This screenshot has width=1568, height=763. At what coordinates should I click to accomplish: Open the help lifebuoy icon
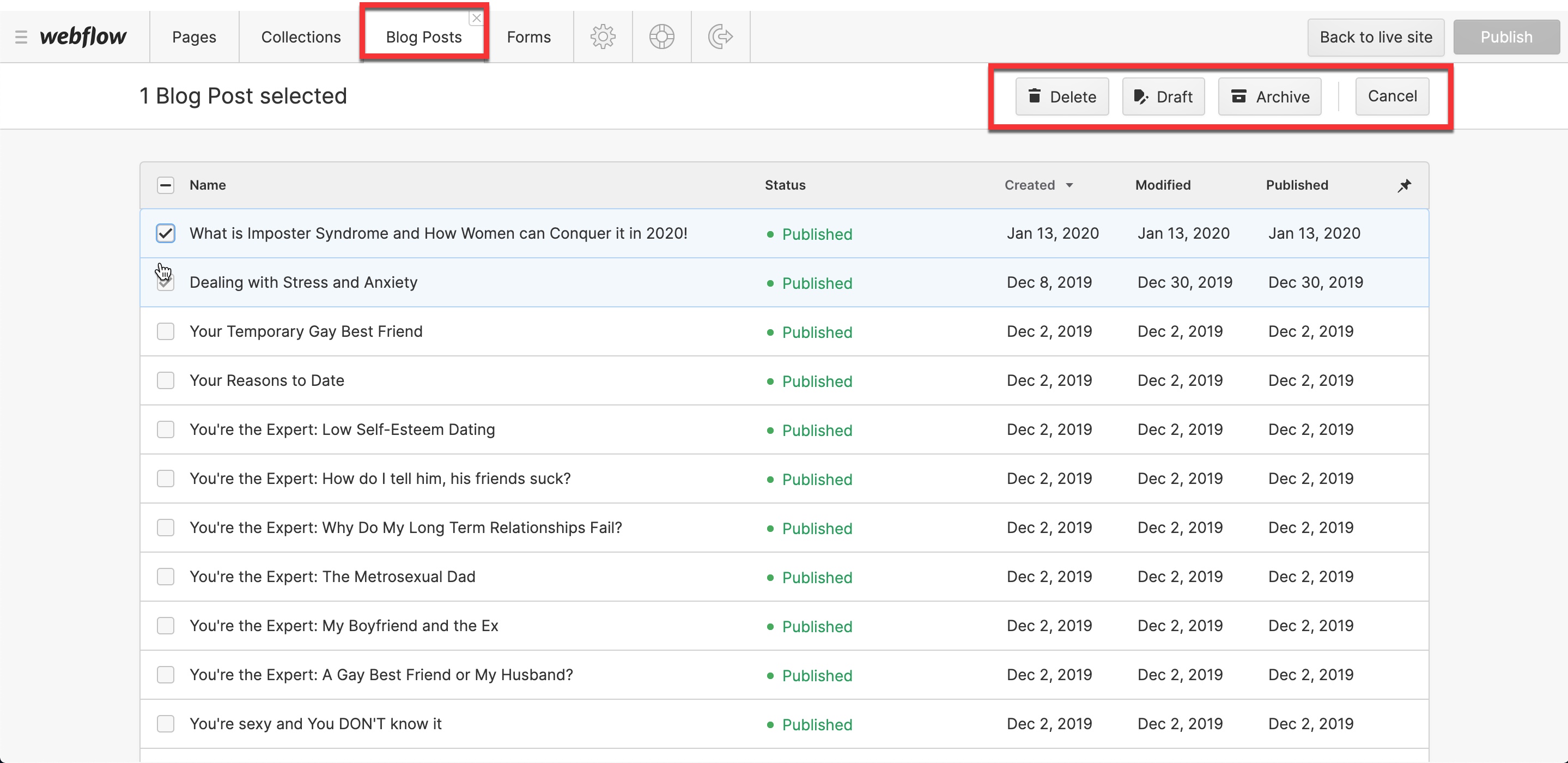click(x=661, y=37)
